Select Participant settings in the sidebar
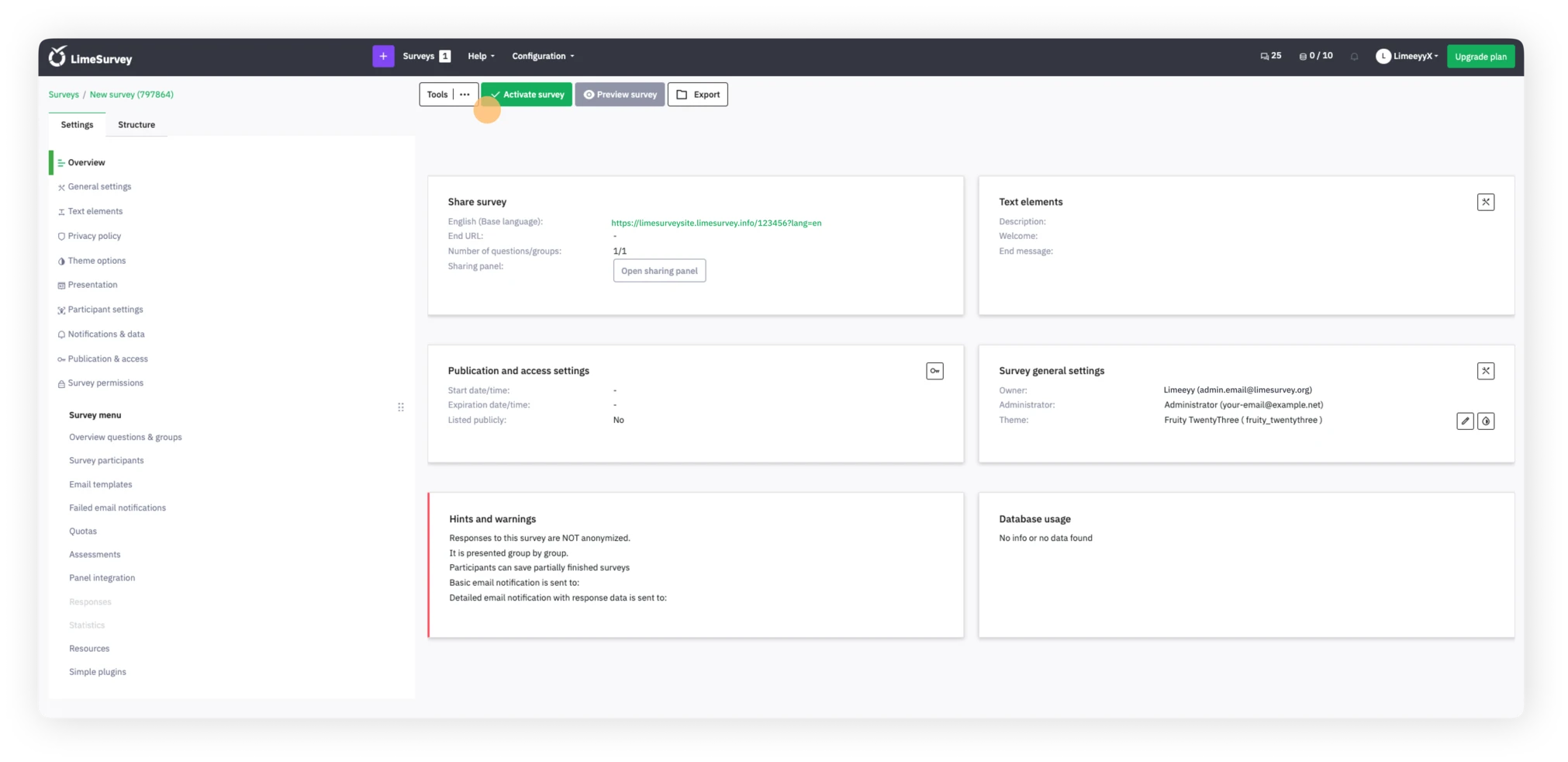 (105, 310)
